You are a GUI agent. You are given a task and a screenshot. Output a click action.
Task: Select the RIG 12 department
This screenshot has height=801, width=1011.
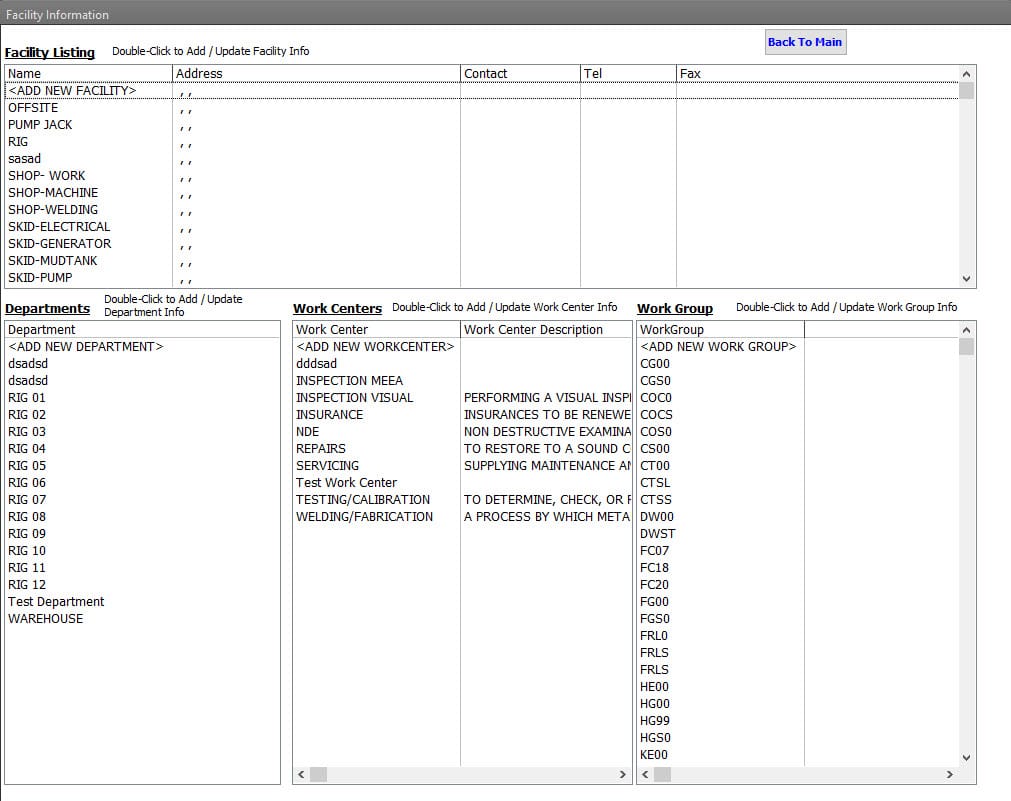click(142, 585)
